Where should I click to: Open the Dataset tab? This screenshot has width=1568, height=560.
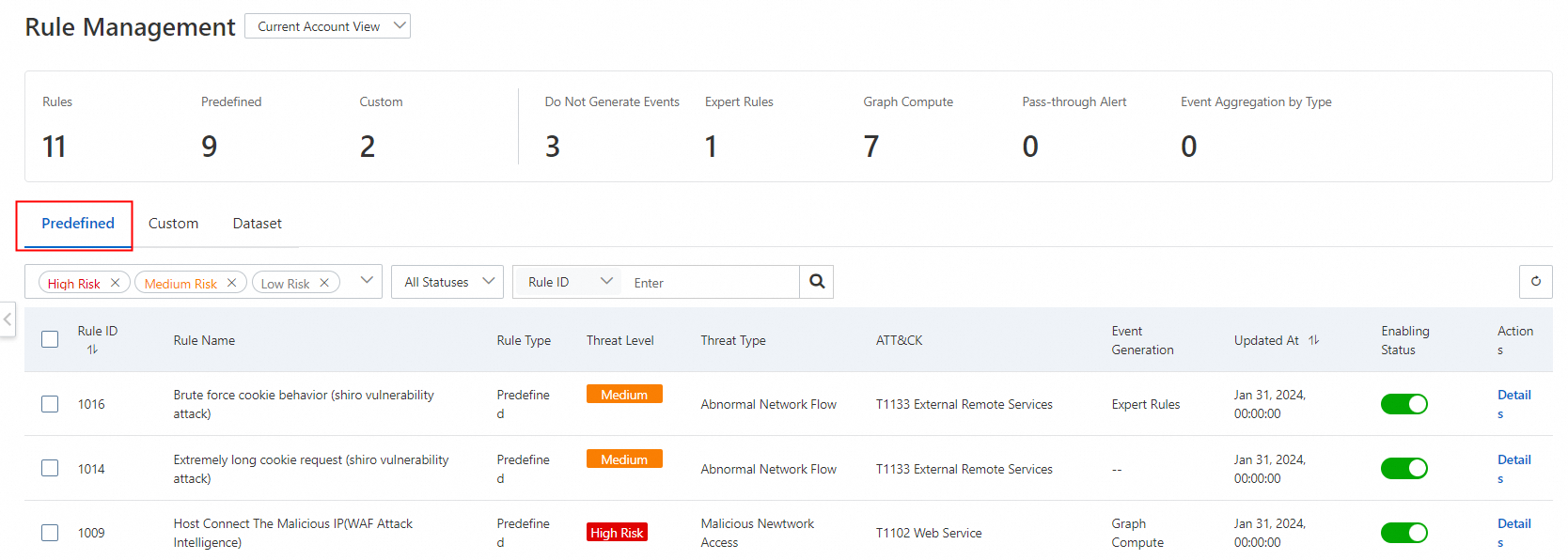tap(257, 224)
